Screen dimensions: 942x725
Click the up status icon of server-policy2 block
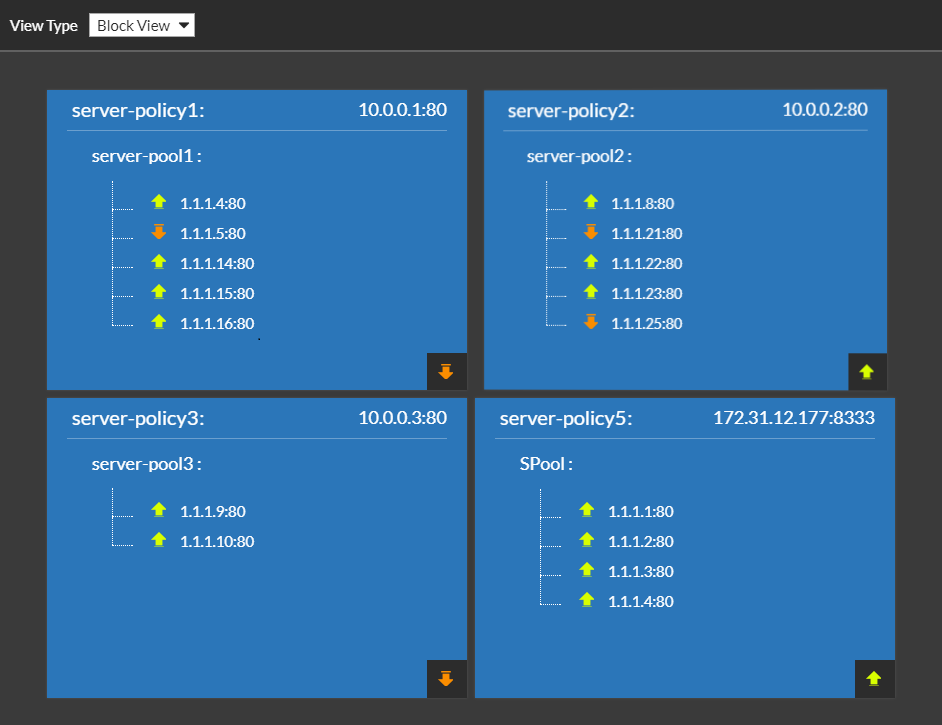coord(867,372)
